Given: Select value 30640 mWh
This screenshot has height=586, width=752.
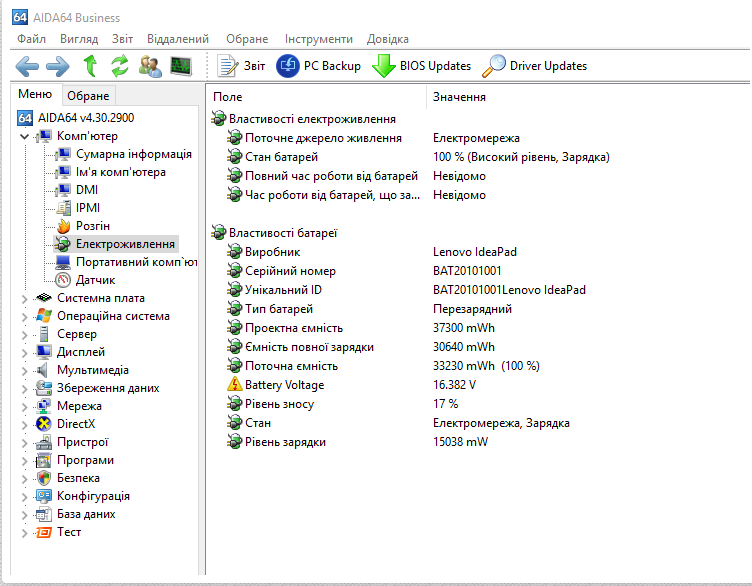Looking at the screenshot, I should point(464,347).
